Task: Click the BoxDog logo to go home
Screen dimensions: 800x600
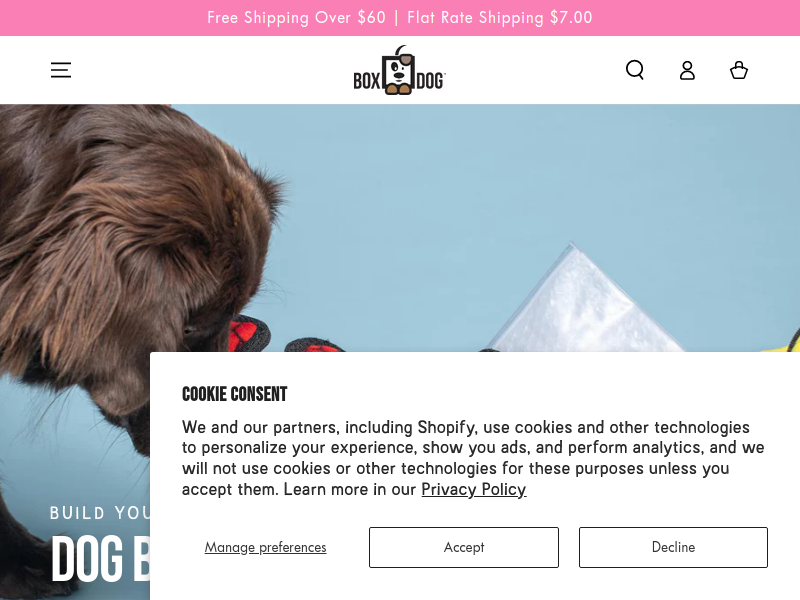Action: coord(399,70)
